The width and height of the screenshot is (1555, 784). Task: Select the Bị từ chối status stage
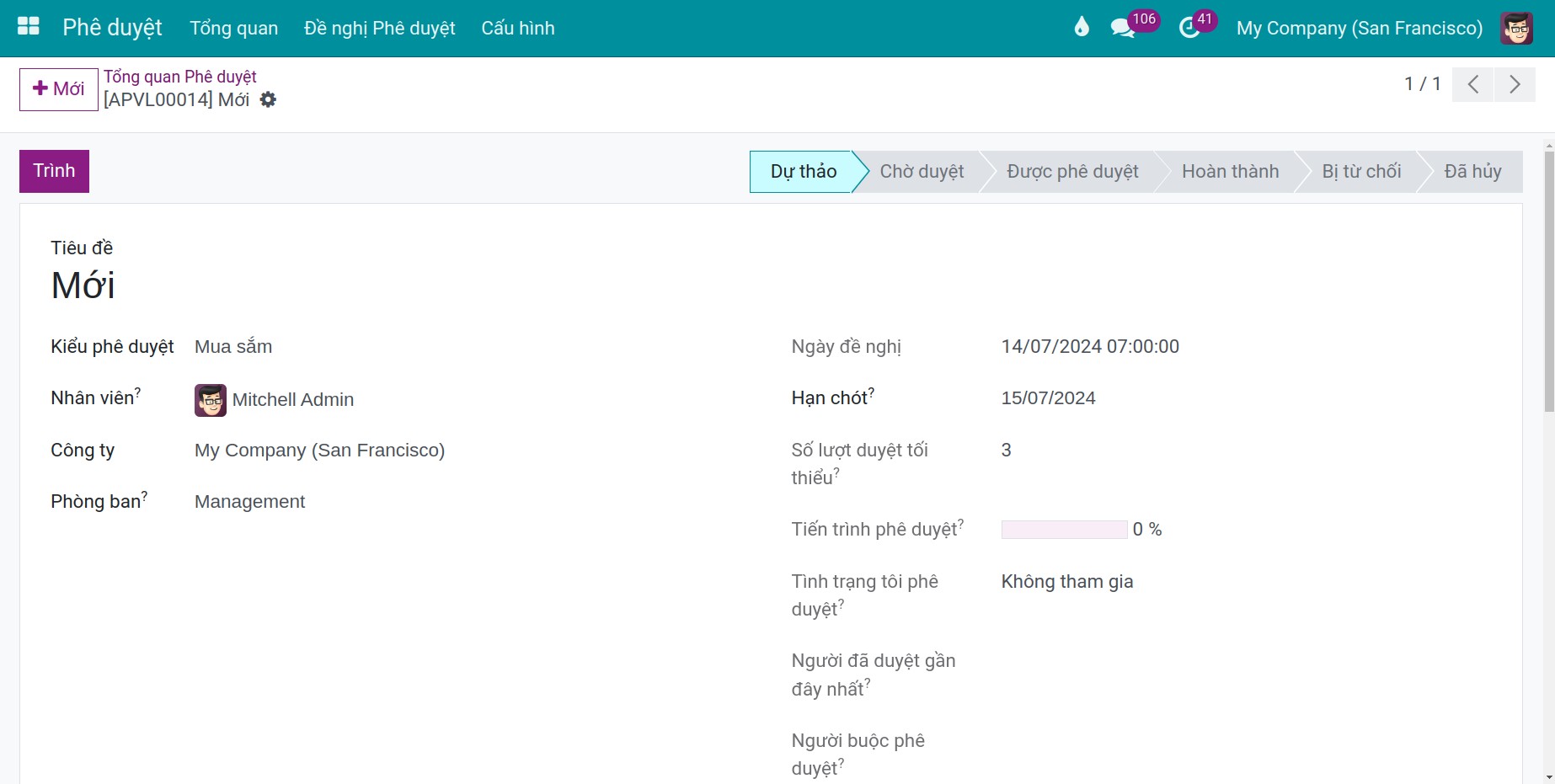[1361, 172]
